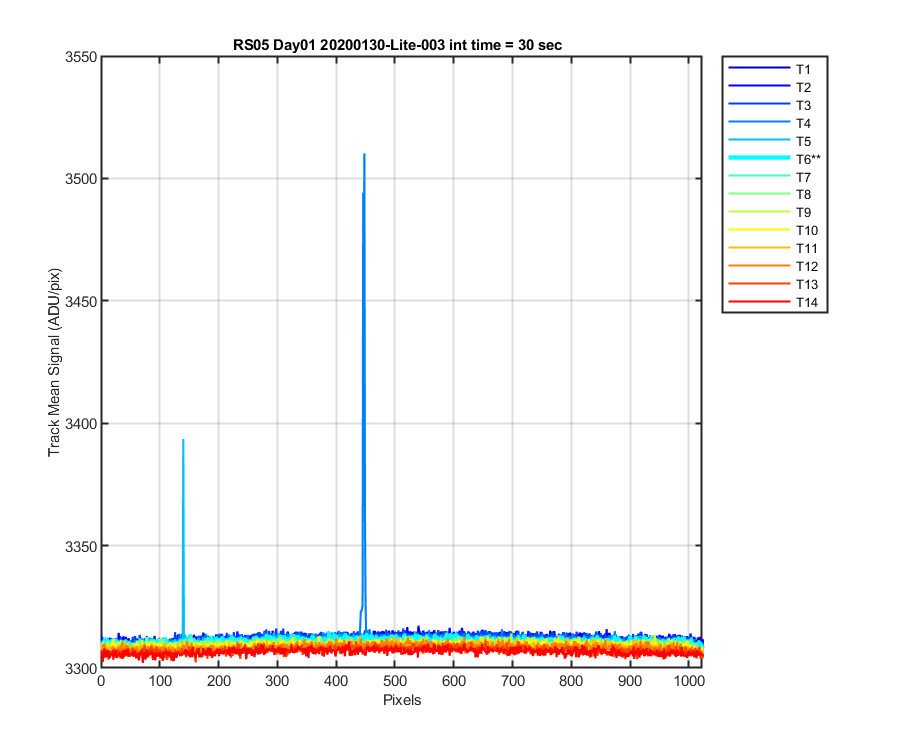The image size is (900, 750).
Task: Click the x-axis tick label 700
Action: coord(513,681)
